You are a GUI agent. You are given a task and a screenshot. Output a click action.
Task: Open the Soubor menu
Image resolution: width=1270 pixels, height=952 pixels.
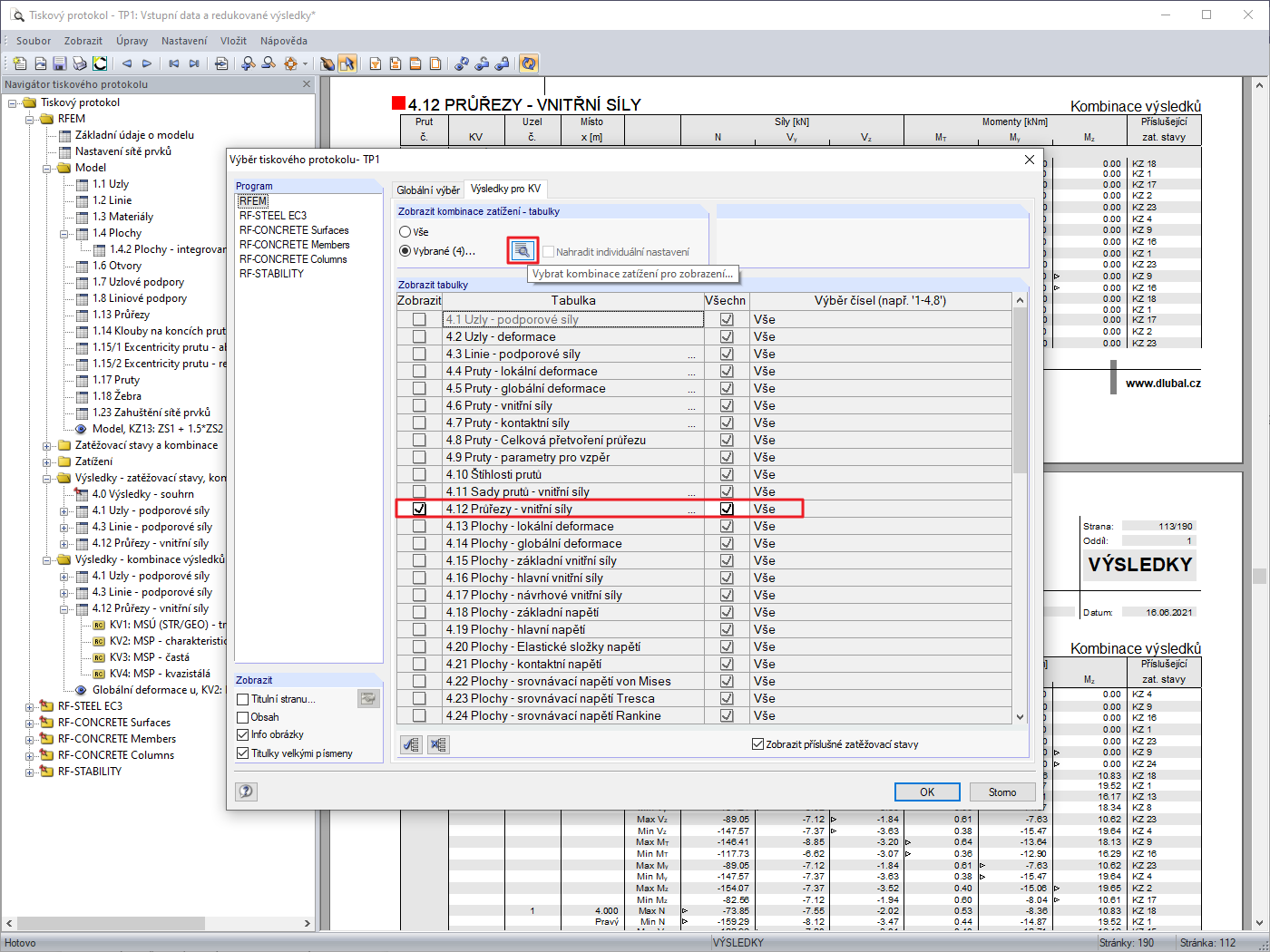point(34,41)
